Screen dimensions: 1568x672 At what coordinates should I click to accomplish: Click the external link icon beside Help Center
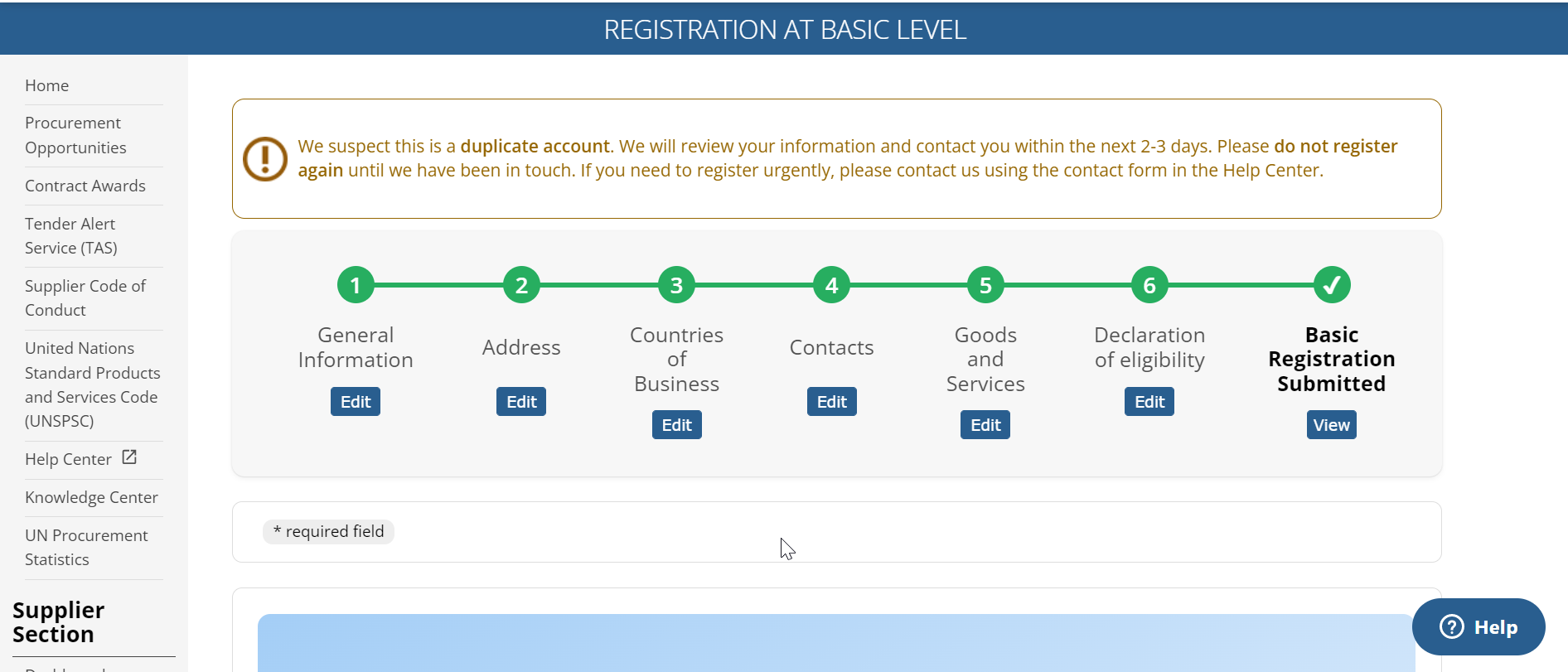click(129, 457)
